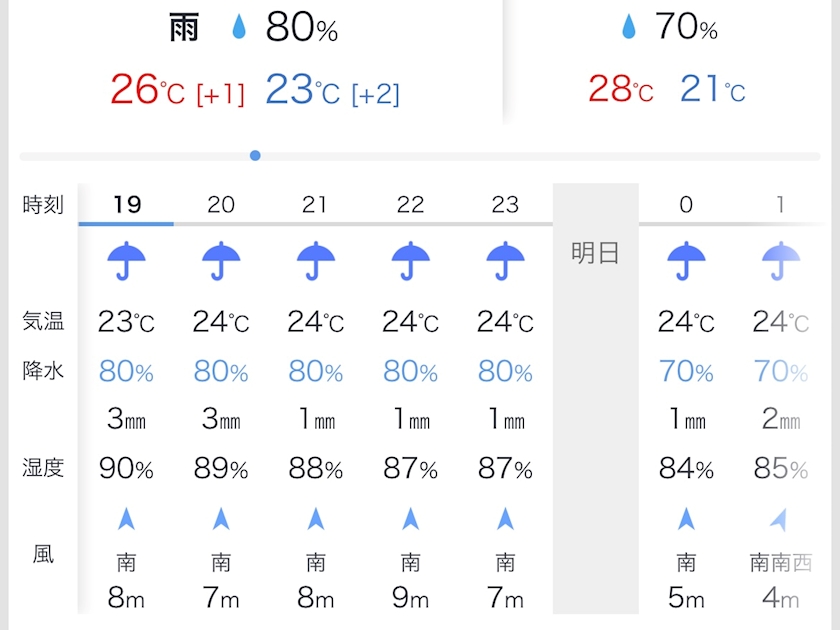The width and height of the screenshot is (840, 630).
Task: Select the 19 o'clock hour tab
Action: point(126,205)
